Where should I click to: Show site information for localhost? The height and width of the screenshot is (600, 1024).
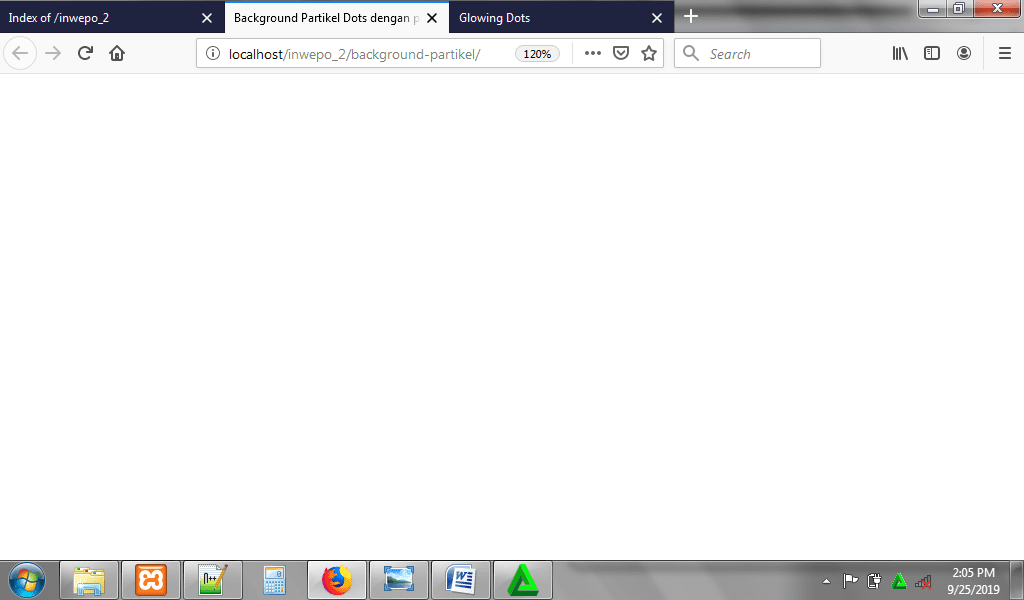[x=213, y=54]
